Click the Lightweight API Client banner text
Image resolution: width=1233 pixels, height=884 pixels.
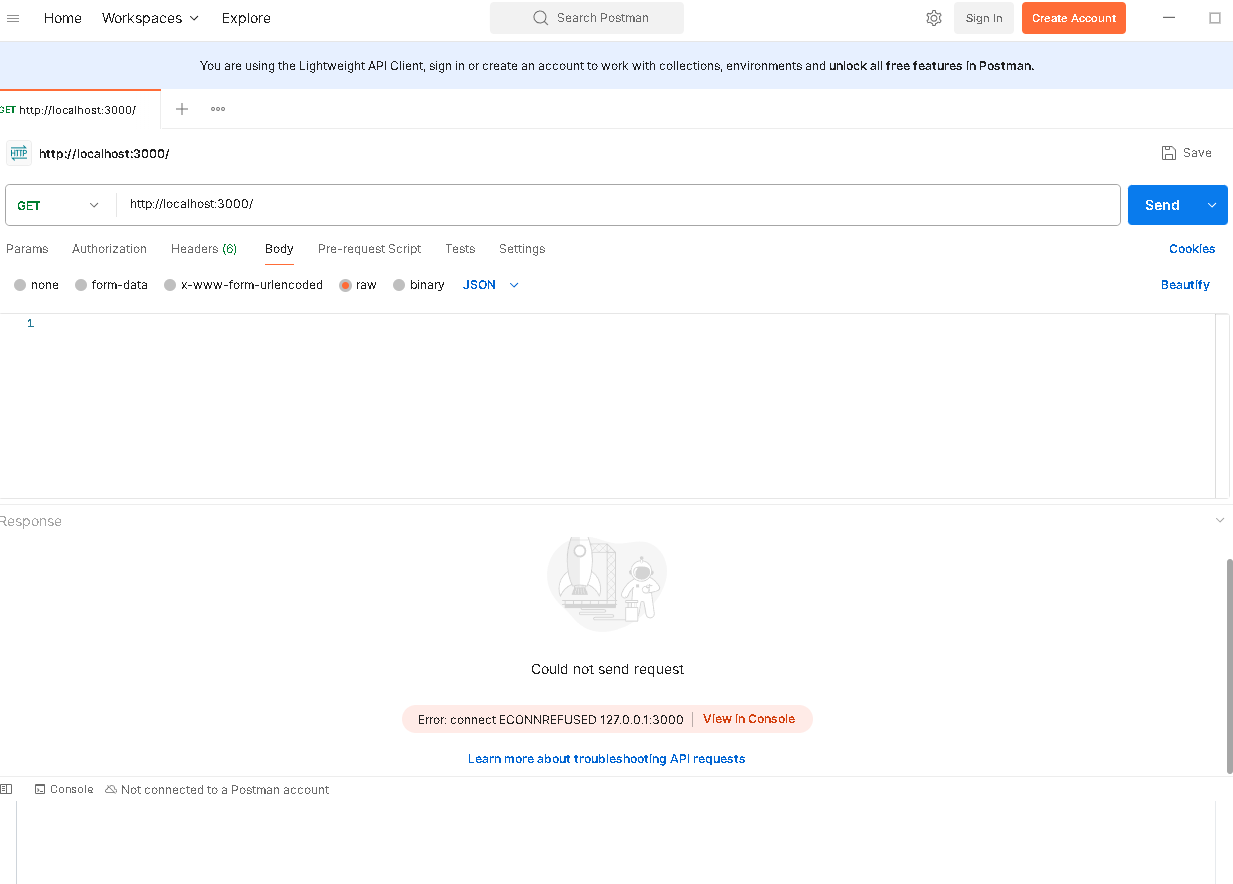[616, 66]
